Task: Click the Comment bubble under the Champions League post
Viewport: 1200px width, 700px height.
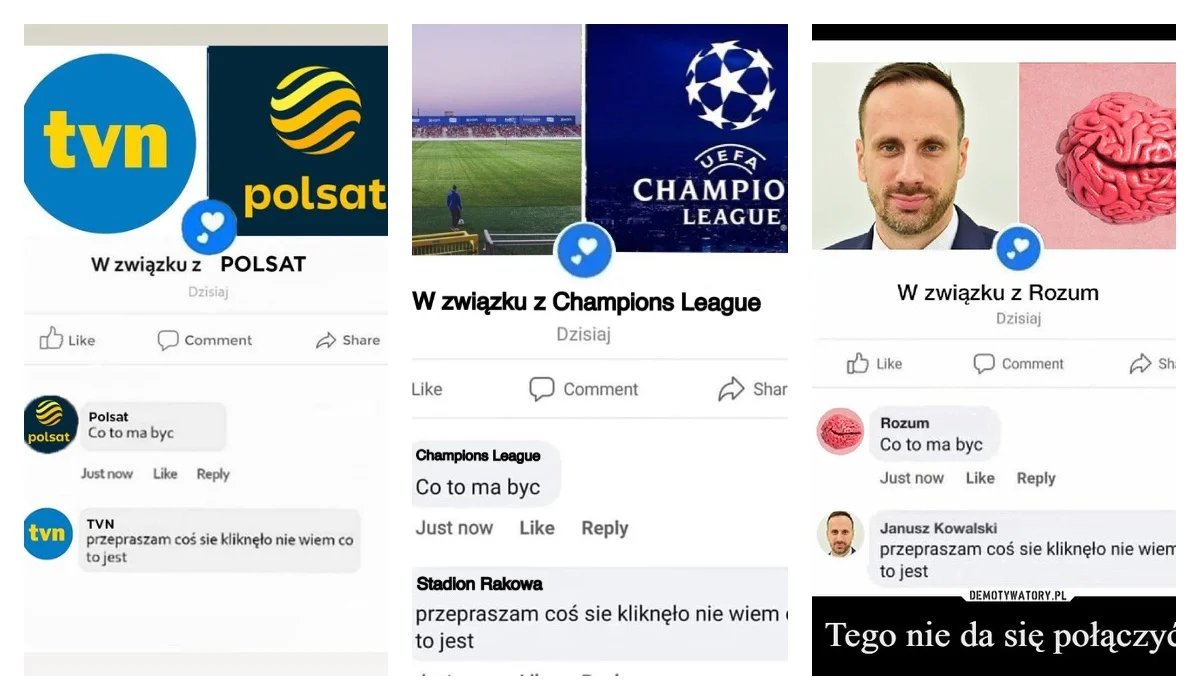Action: point(542,389)
